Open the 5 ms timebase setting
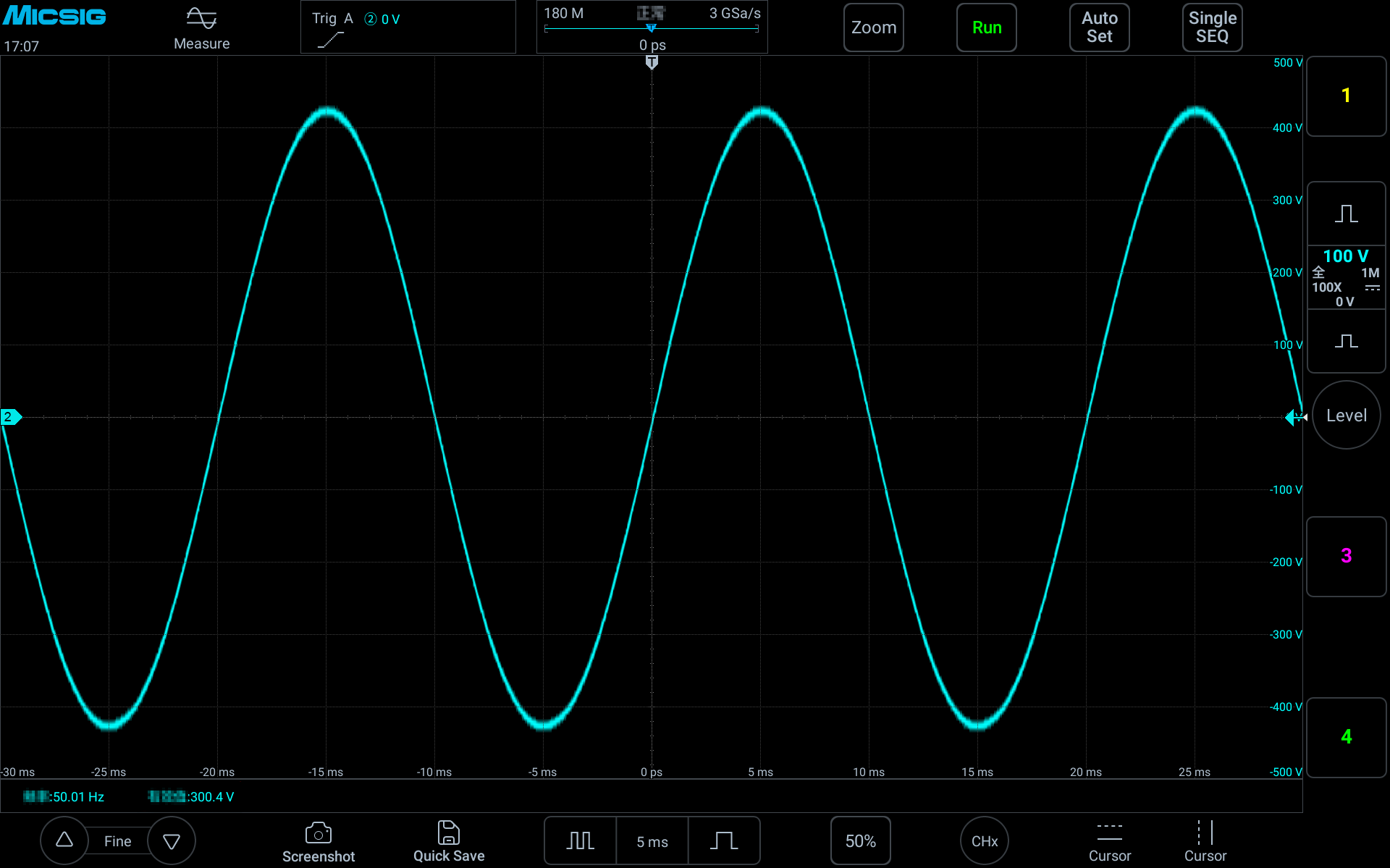Screen dimensions: 1390x868 pyautogui.click(x=651, y=840)
